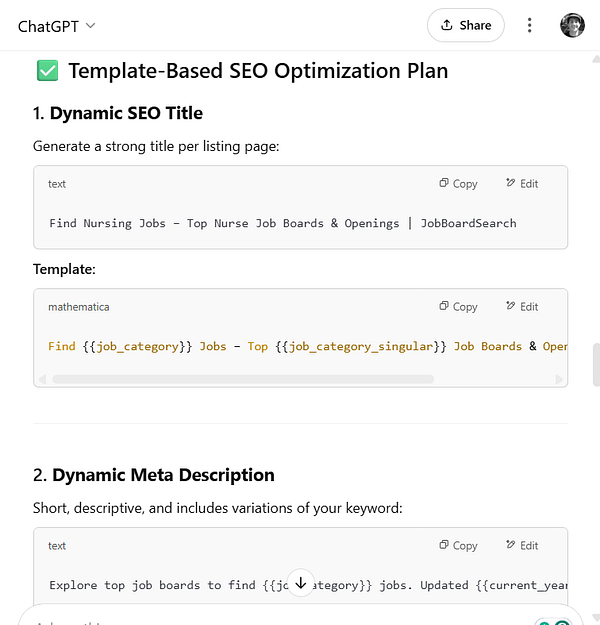Click the 'Dynamic SEO Title' heading

[x=126, y=113]
